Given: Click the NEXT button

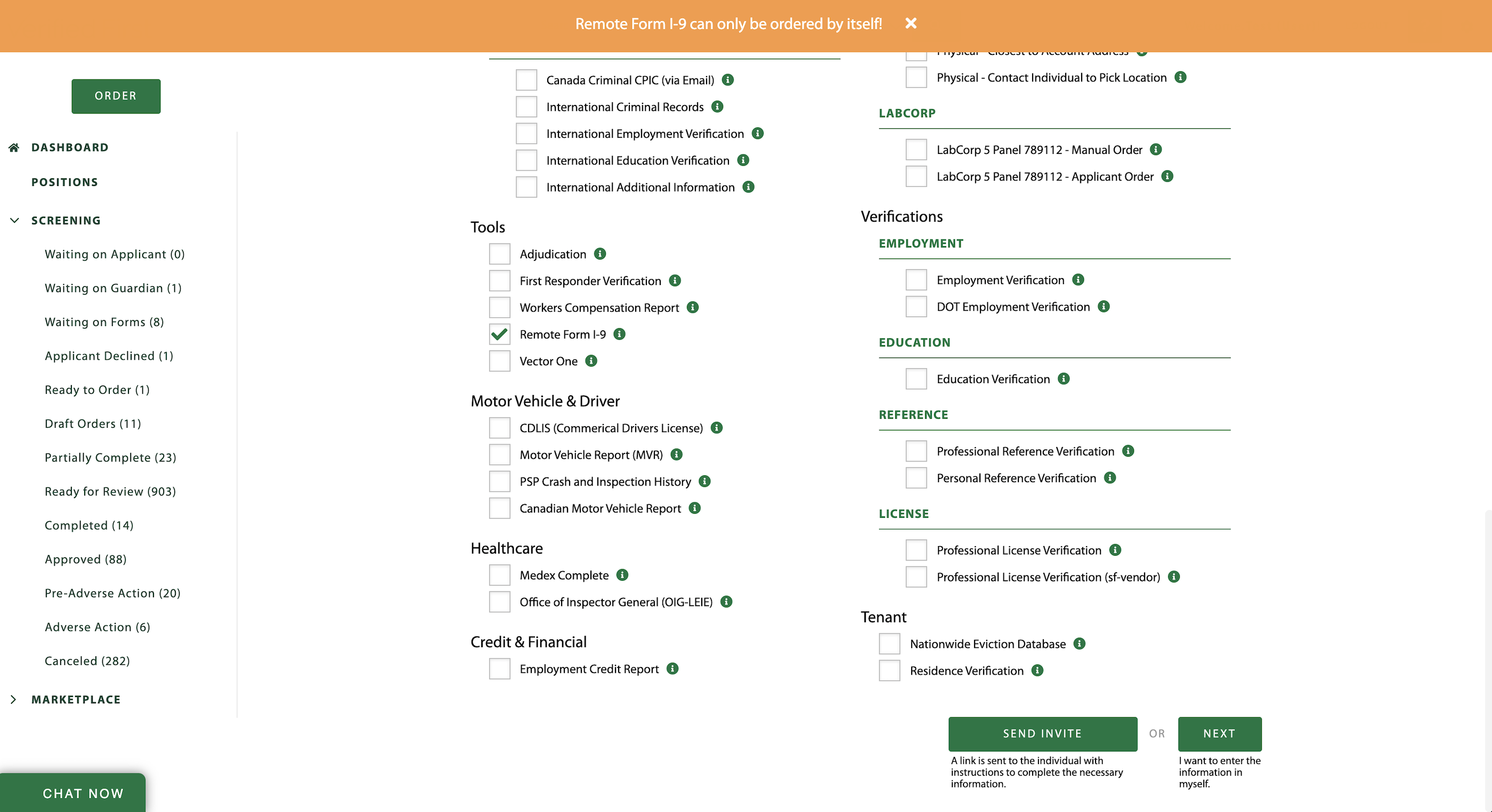Looking at the screenshot, I should pos(1220,734).
